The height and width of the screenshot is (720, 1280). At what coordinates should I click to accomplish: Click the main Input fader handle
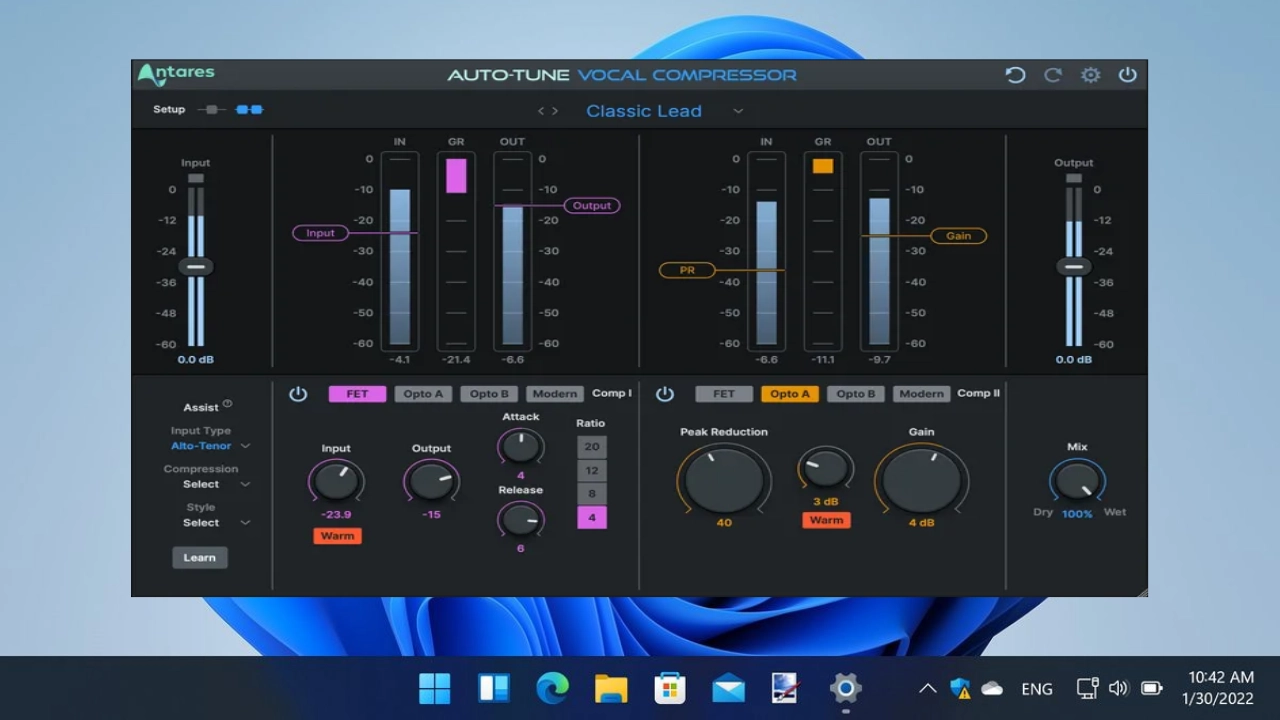196,267
